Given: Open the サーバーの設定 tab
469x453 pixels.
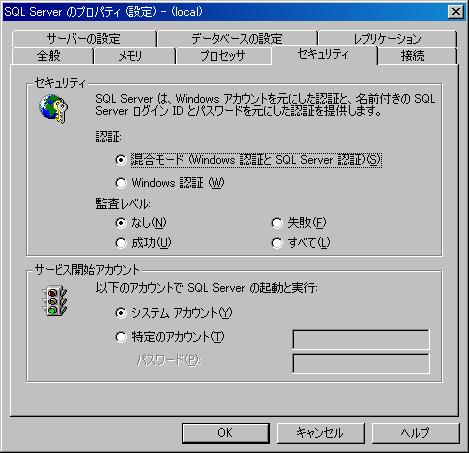Looking at the screenshot, I should tap(84, 39).
